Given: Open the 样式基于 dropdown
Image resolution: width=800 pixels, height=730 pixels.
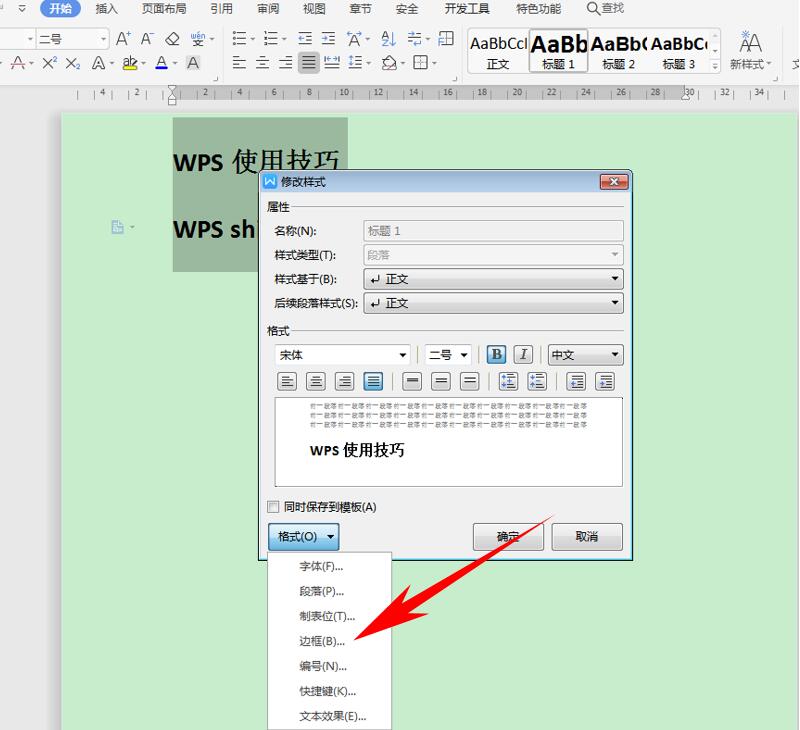Looking at the screenshot, I should pos(493,279).
